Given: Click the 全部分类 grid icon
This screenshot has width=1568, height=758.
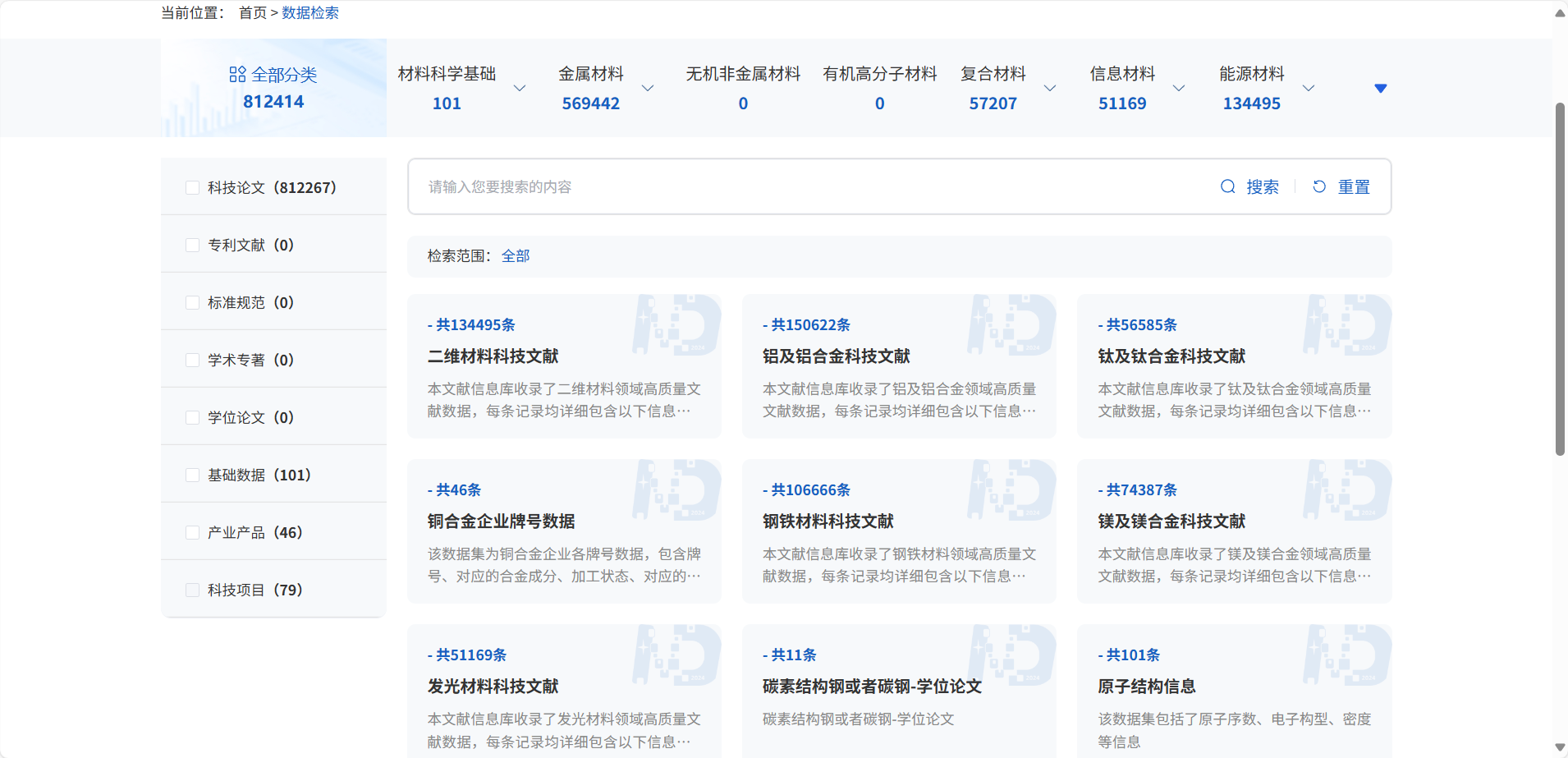Looking at the screenshot, I should 237,75.
